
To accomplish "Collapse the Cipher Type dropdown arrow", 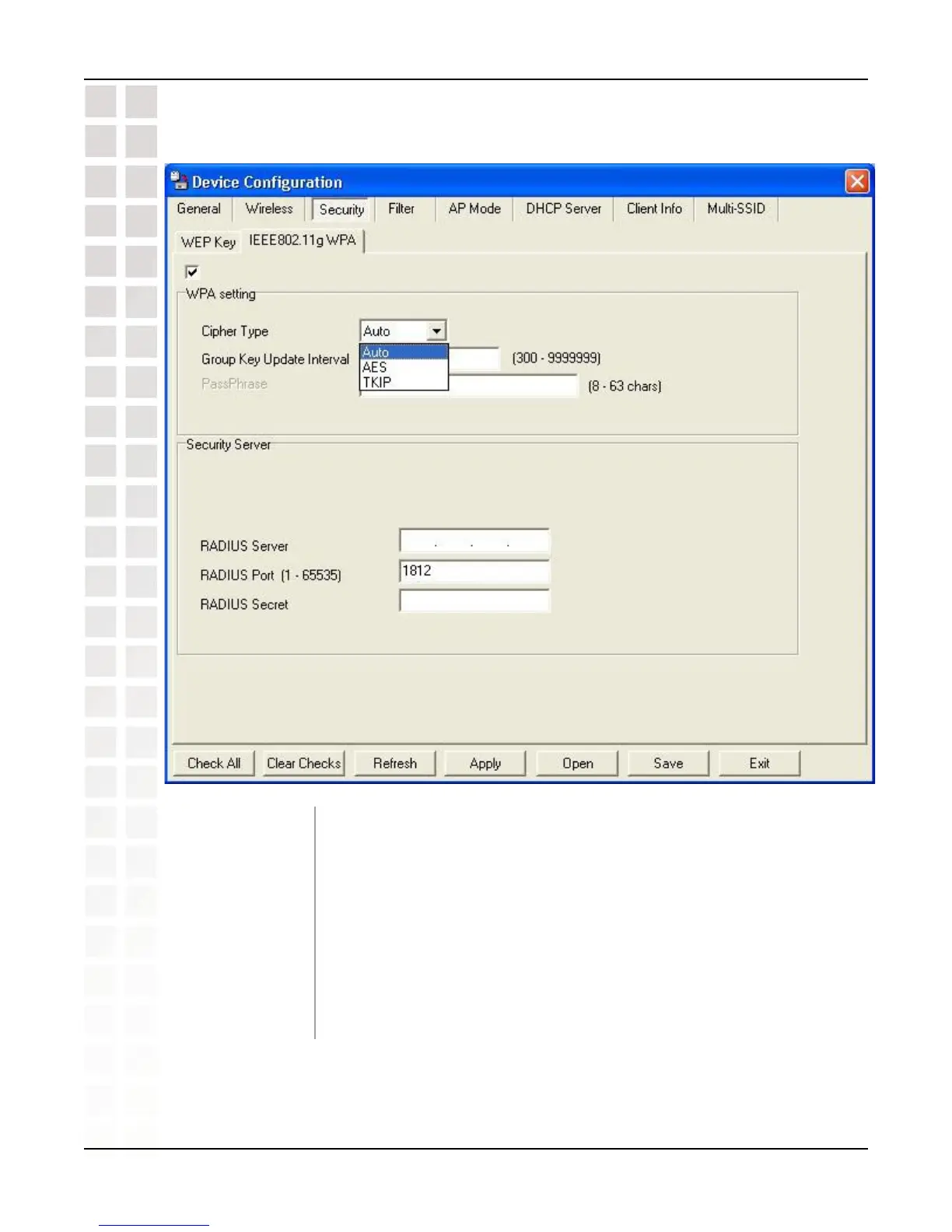I will click(x=436, y=331).
